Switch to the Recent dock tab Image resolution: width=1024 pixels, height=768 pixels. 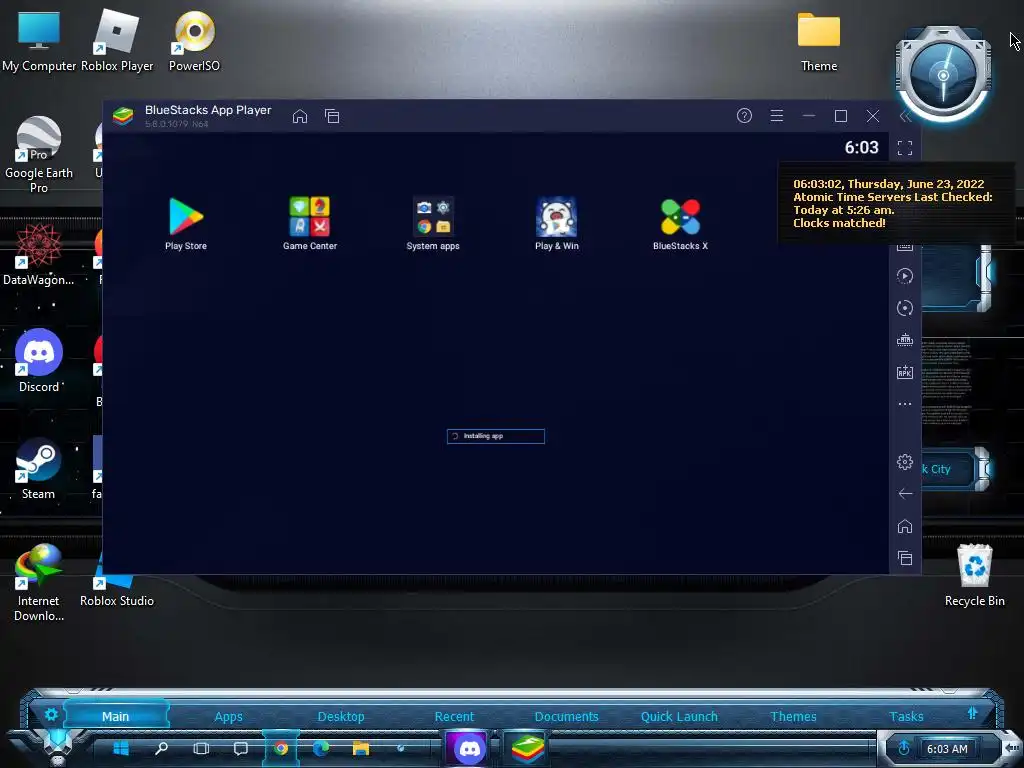pos(454,716)
